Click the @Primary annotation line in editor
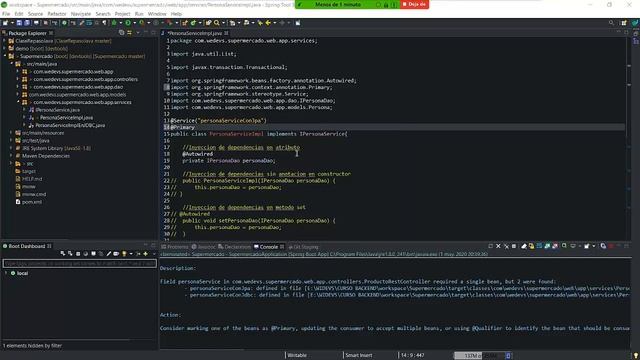Image resolution: width=640 pixels, height=360 pixels. pos(182,127)
